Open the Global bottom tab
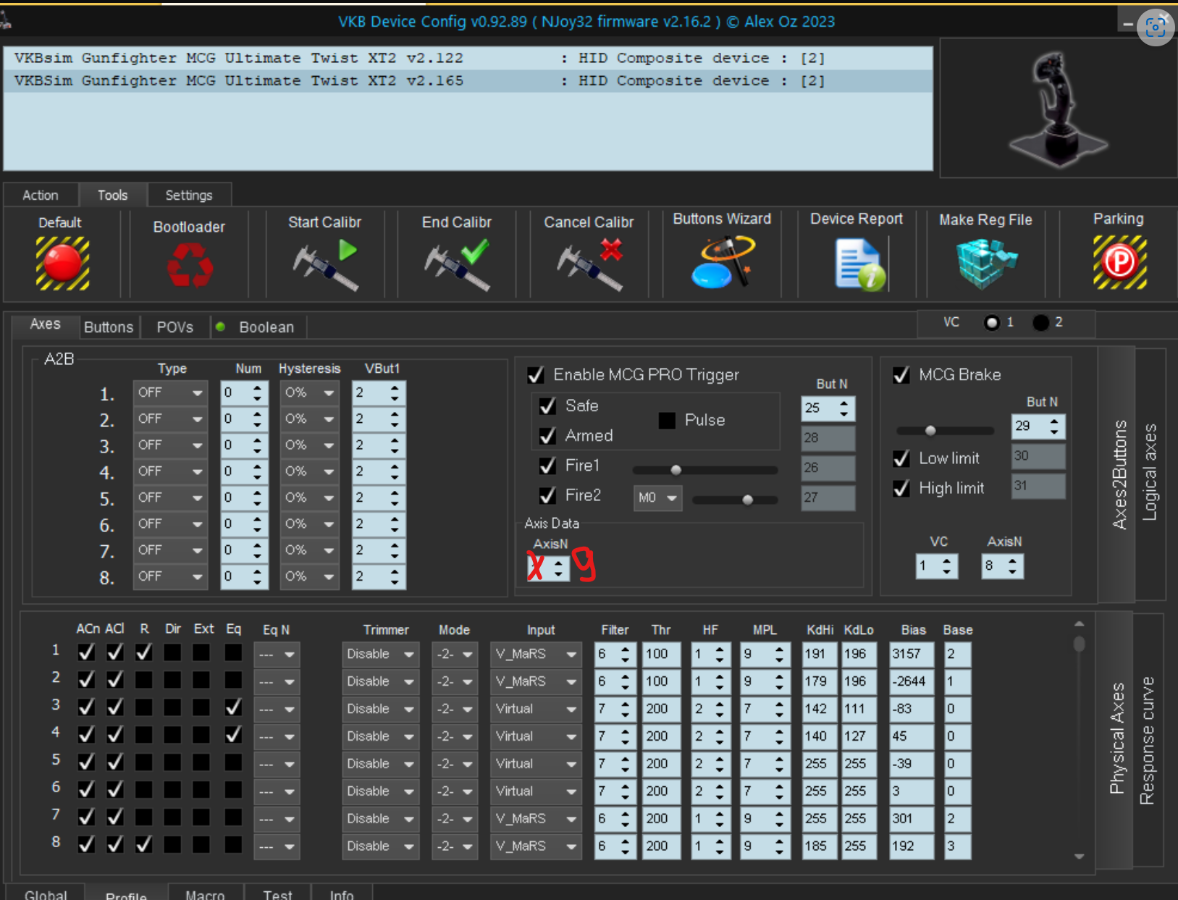Image resolution: width=1178 pixels, height=900 pixels. pos(45,894)
